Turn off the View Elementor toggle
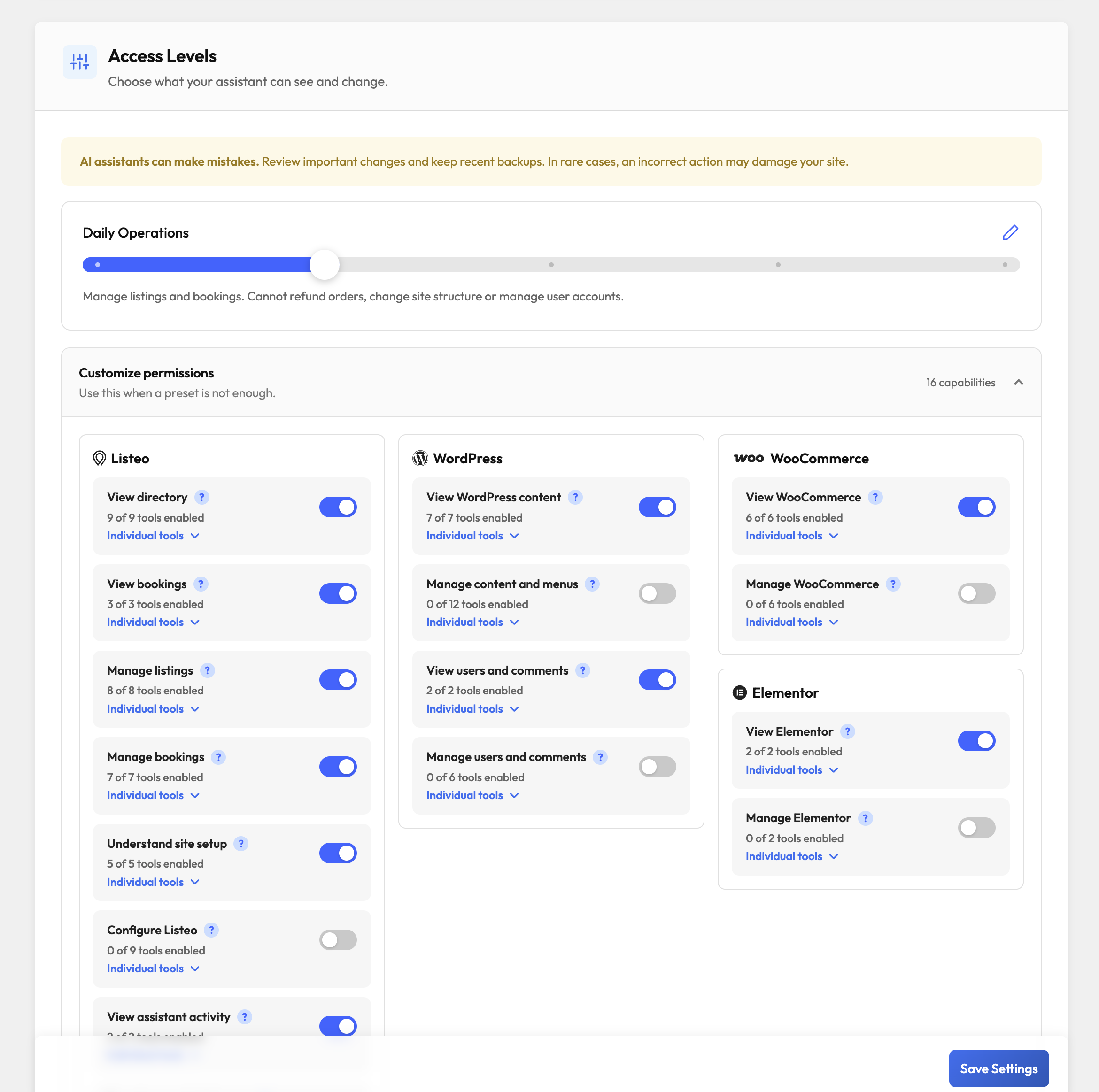The height and width of the screenshot is (1092, 1099). (x=977, y=741)
